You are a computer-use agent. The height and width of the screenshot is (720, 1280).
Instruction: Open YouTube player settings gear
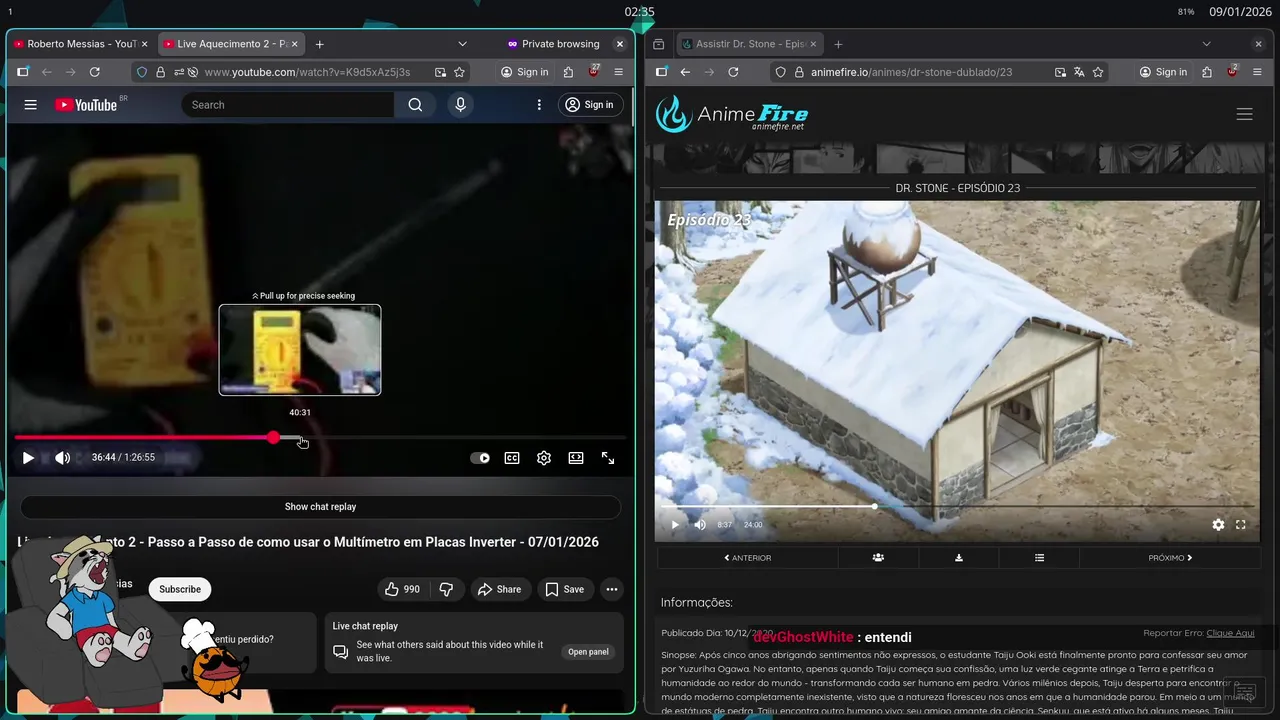tap(544, 458)
